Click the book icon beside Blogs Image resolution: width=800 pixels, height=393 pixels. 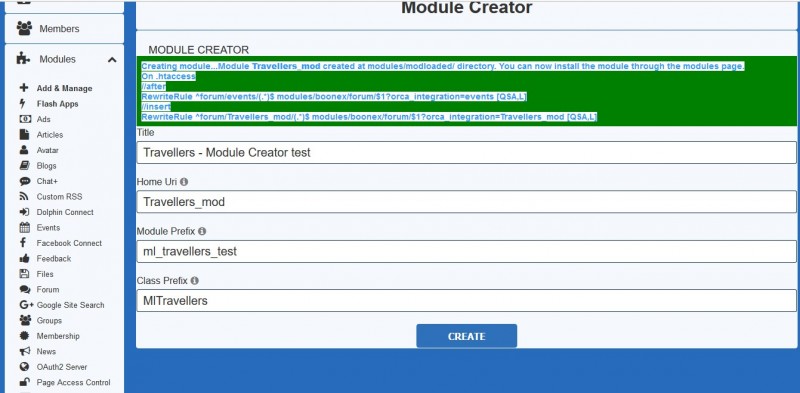[x=24, y=165]
